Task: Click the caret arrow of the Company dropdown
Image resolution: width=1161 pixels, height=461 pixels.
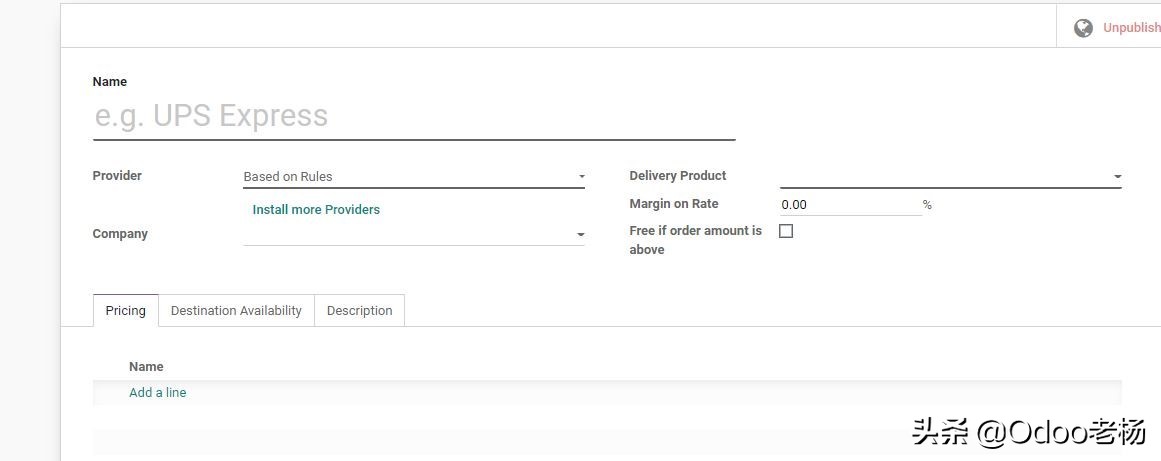Action: [581, 235]
